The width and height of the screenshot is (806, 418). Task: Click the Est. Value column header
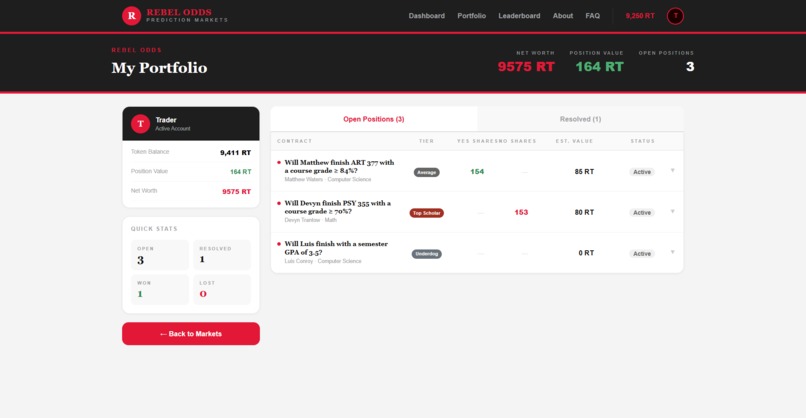(574, 141)
